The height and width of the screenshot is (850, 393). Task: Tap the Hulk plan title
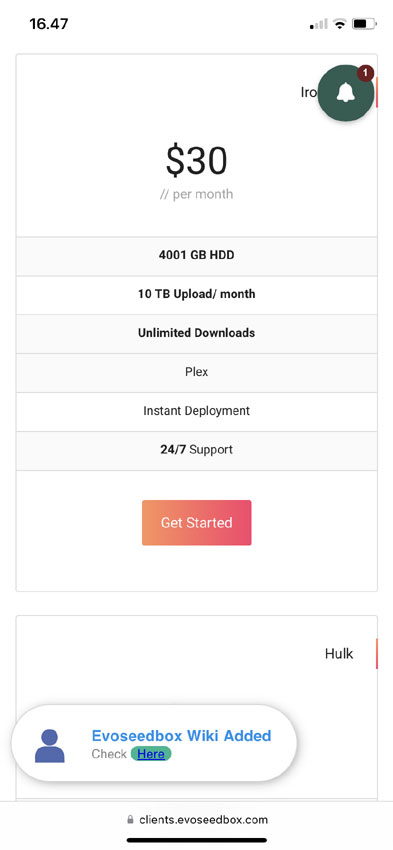pos(339,653)
